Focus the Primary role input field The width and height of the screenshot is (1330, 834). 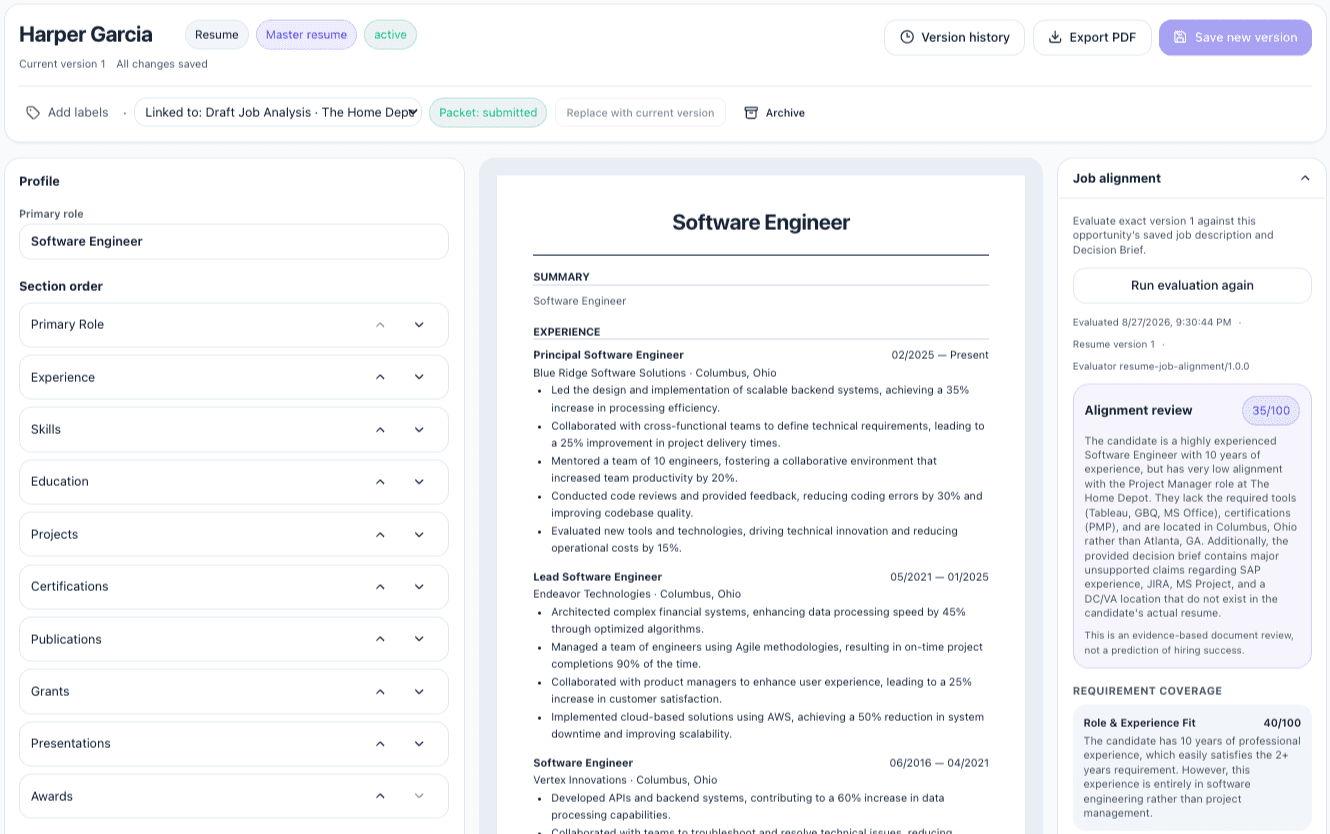(x=234, y=241)
